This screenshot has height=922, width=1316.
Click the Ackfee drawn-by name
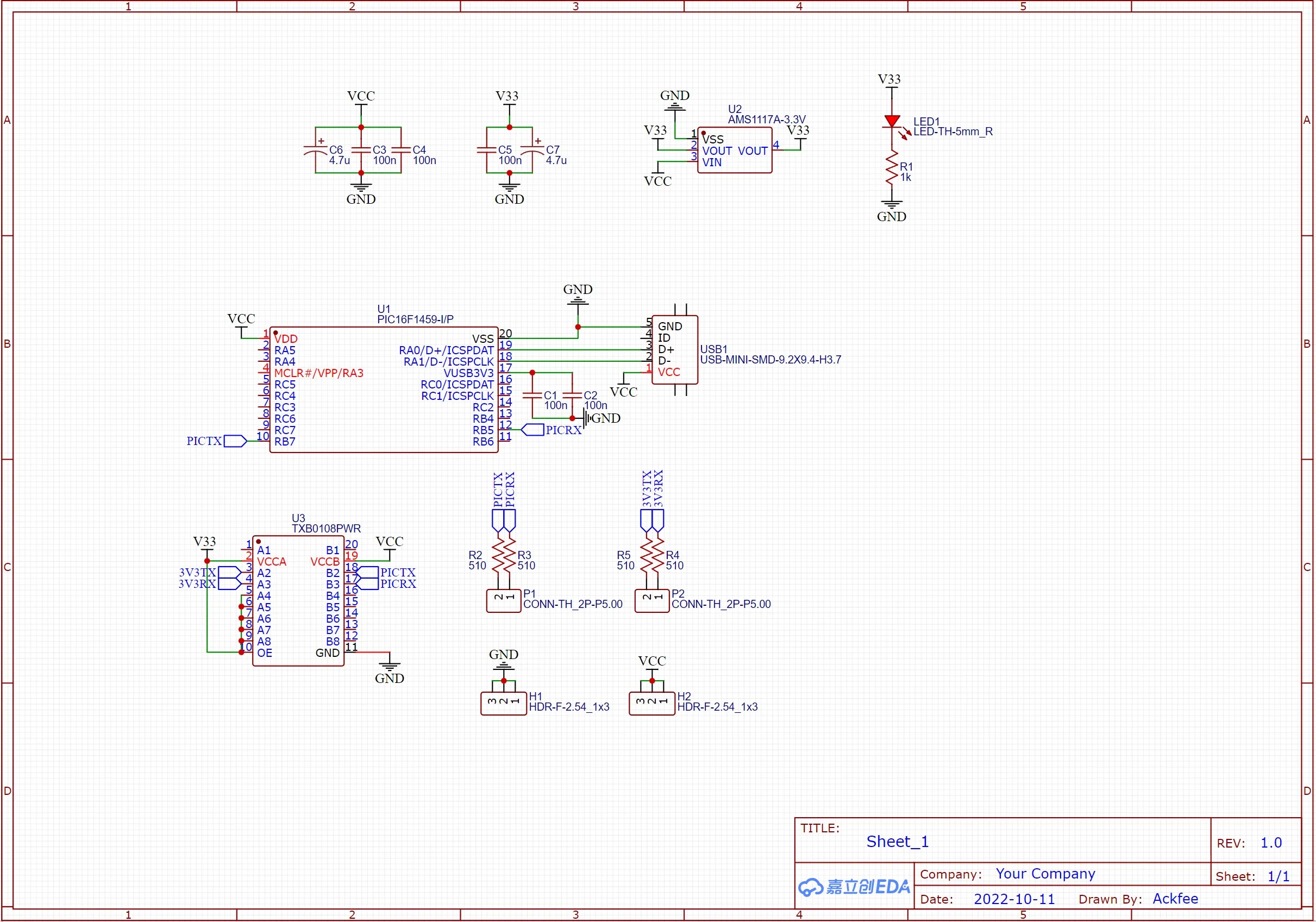1175,898
